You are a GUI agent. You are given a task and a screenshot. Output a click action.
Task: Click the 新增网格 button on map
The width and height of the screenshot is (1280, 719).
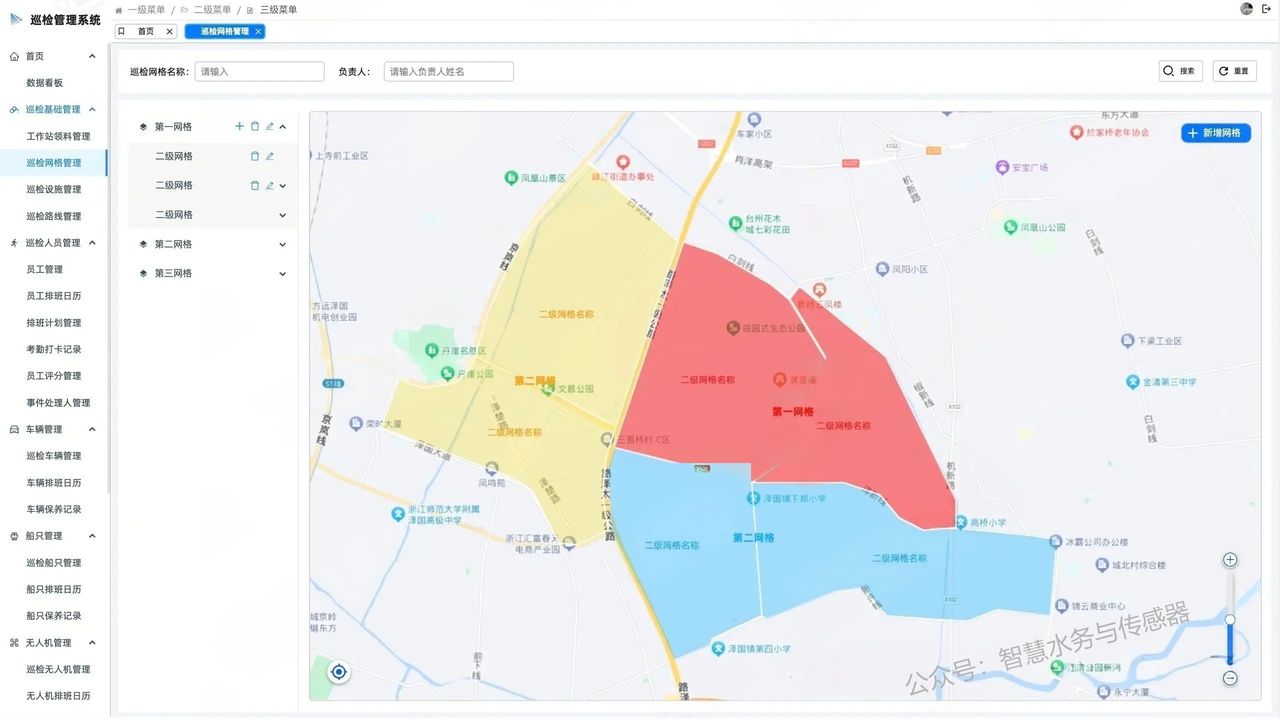coord(1216,133)
